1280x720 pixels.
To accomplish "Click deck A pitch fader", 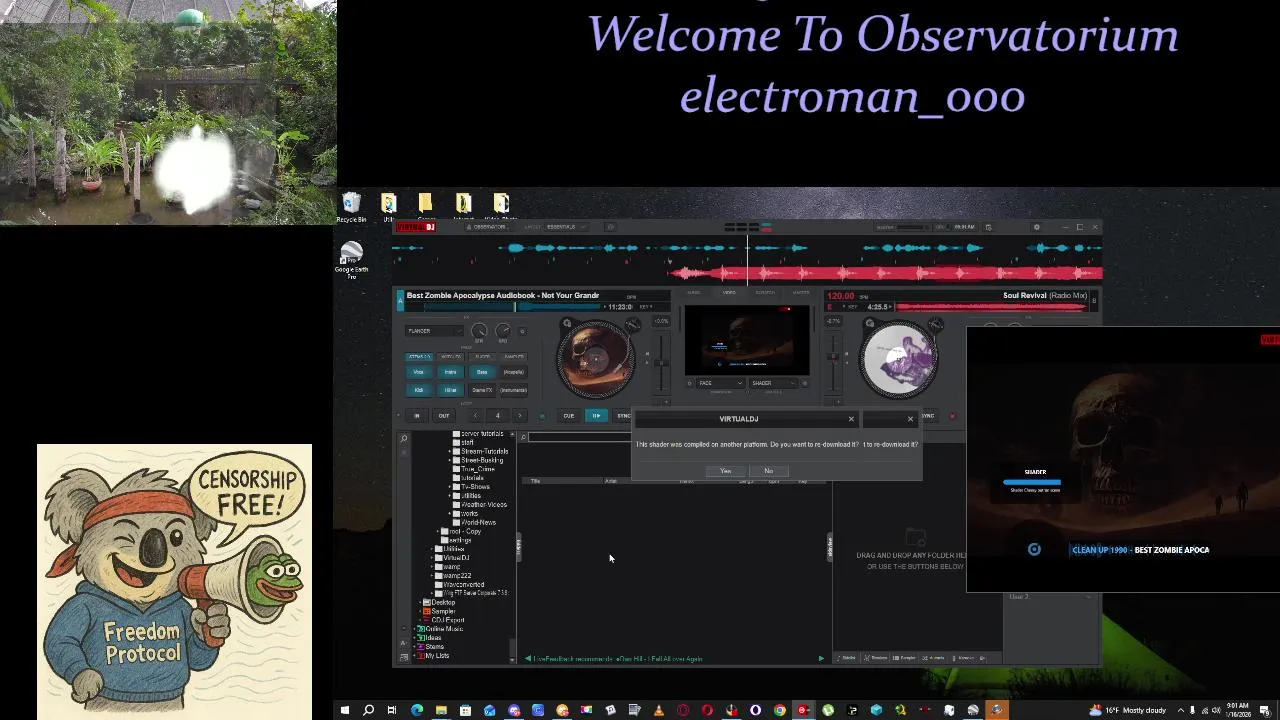I will tap(661, 364).
